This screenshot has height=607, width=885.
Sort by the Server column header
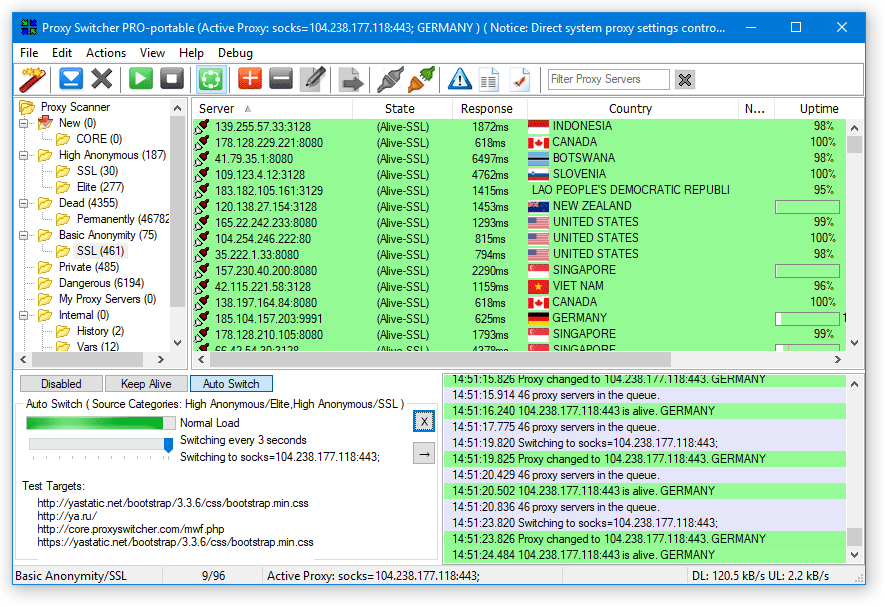[x=273, y=108]
